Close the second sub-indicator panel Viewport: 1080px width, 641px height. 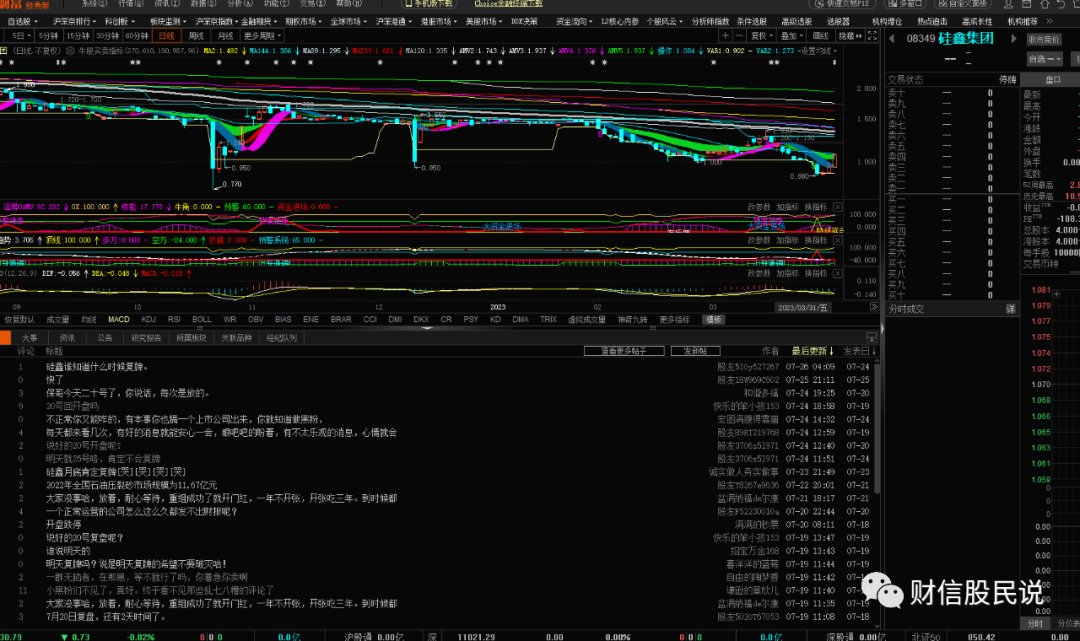click(838, 240)
